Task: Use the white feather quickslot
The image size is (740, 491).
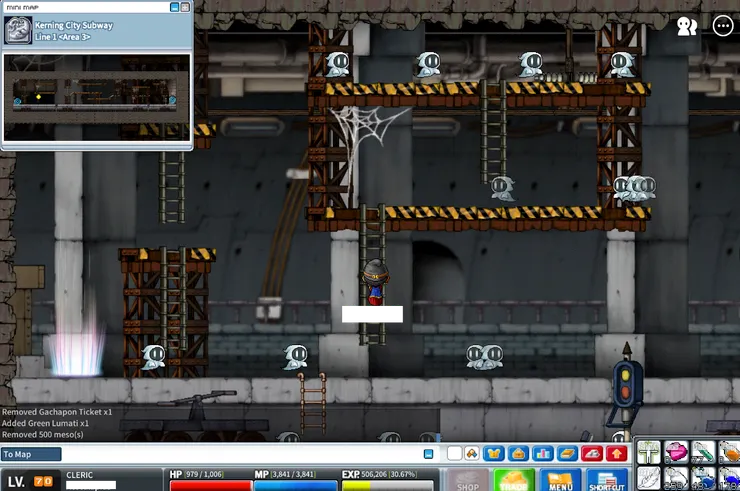Action: [x=649, y=479]
